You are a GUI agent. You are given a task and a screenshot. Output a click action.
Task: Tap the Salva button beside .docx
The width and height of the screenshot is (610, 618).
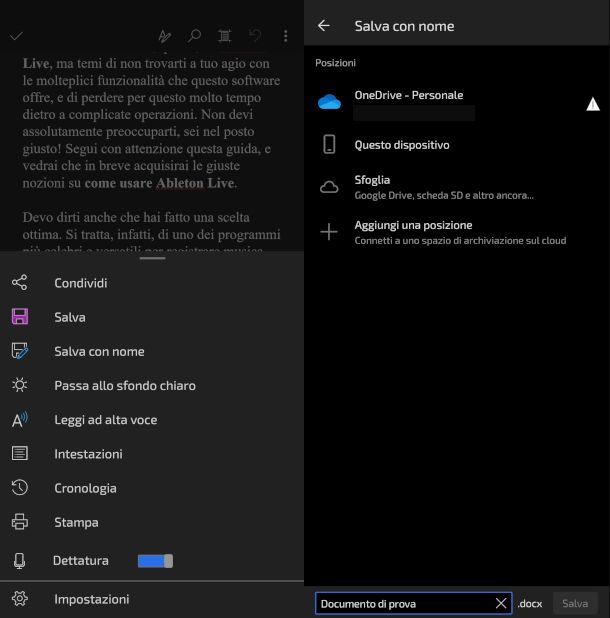point(575,603)
